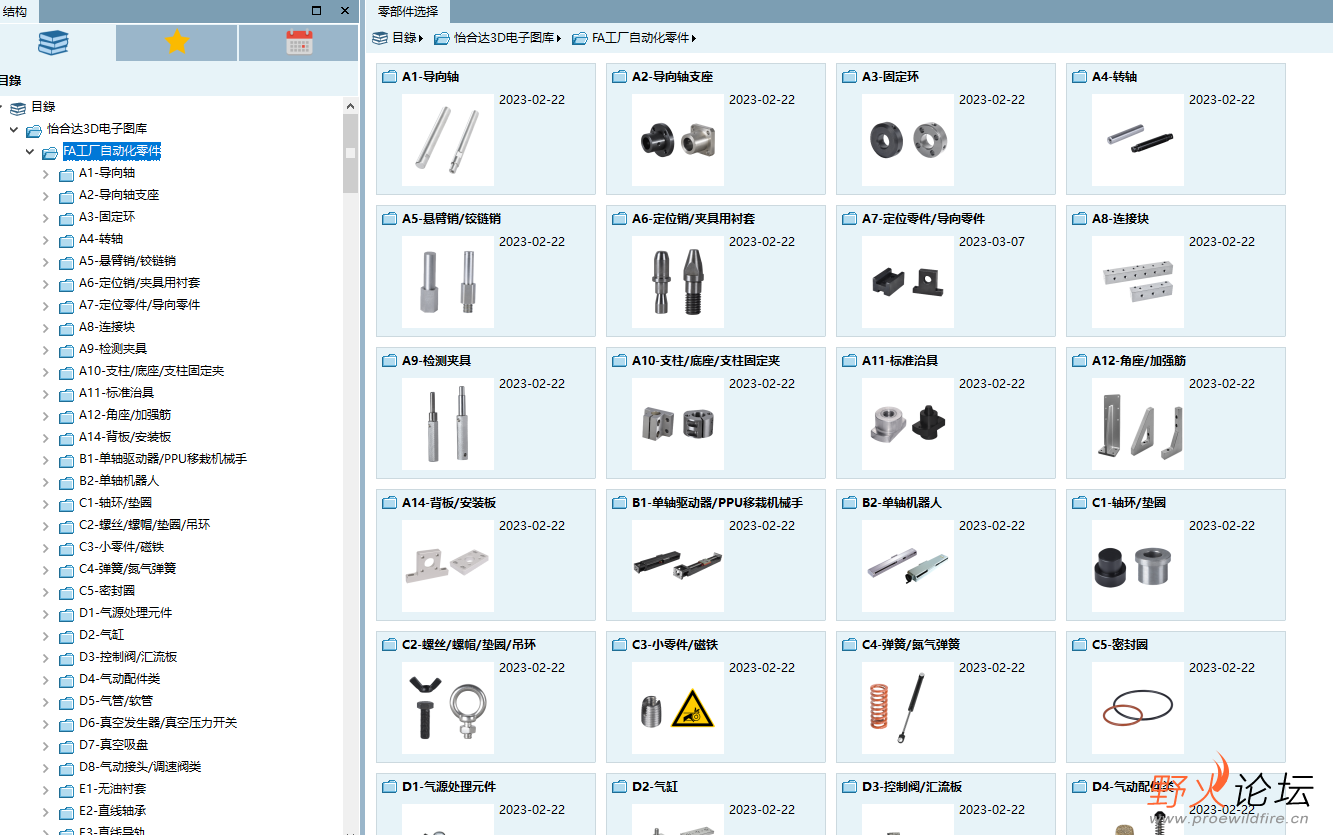Select E1-无油衬套 in the tree

pos(113,789)
